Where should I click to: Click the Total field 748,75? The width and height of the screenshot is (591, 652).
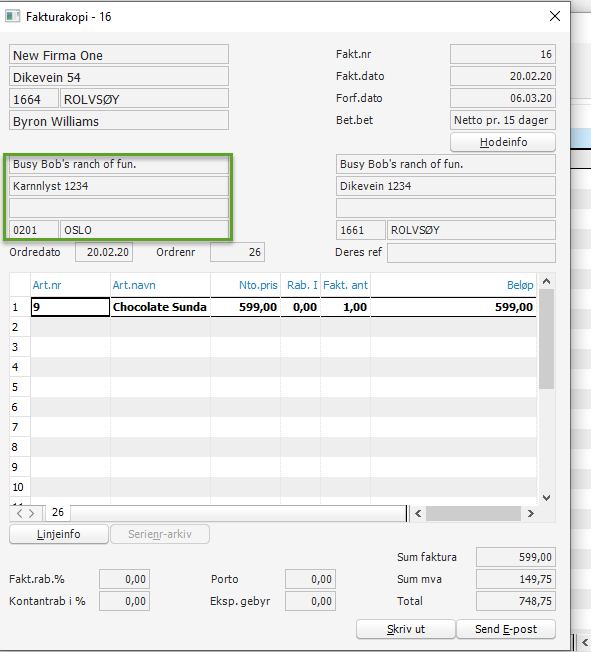(516, 601)
